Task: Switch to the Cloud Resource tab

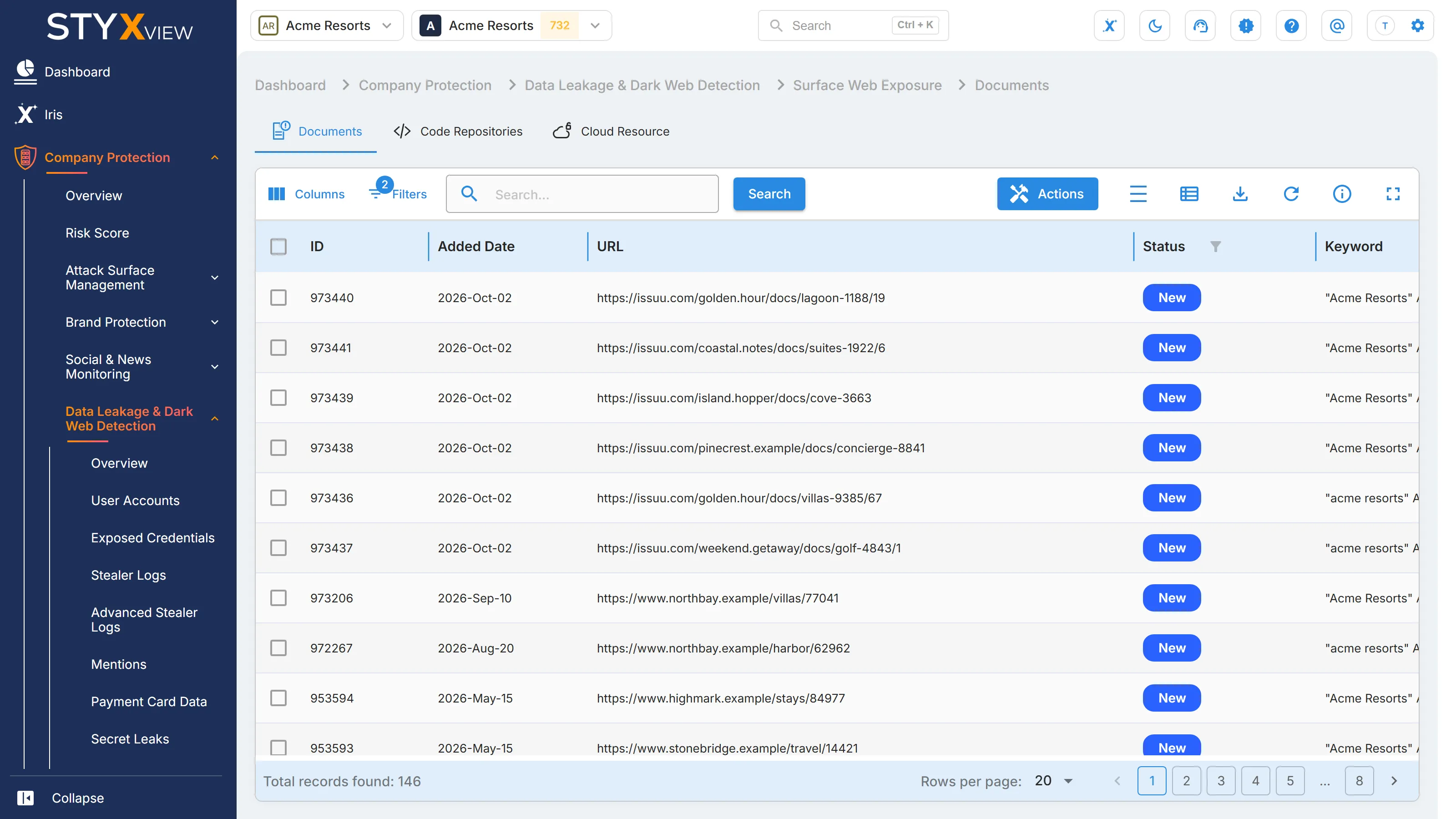Action: pyautogui.click(x=611, y=131)
